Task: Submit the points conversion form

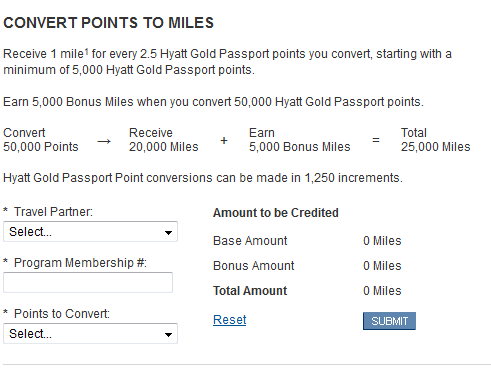Action: point(389,321)
